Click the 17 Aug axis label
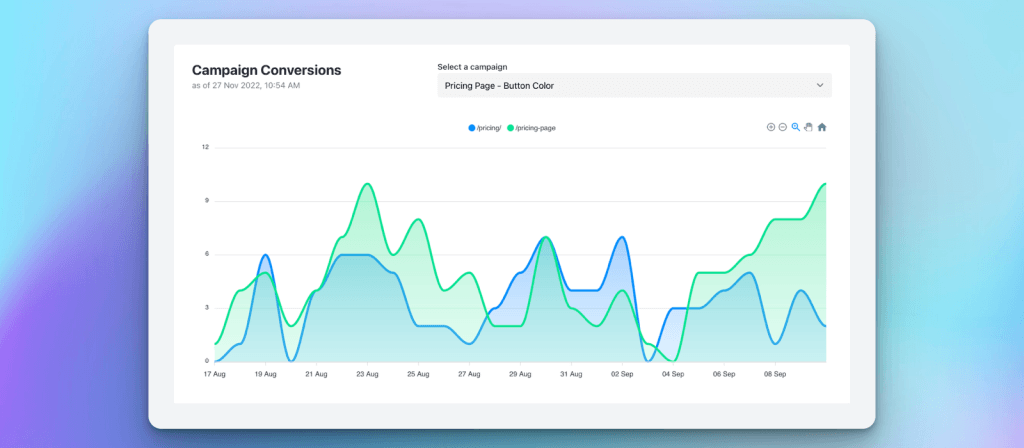1024x448 pixels. click(x=214, y=375)
